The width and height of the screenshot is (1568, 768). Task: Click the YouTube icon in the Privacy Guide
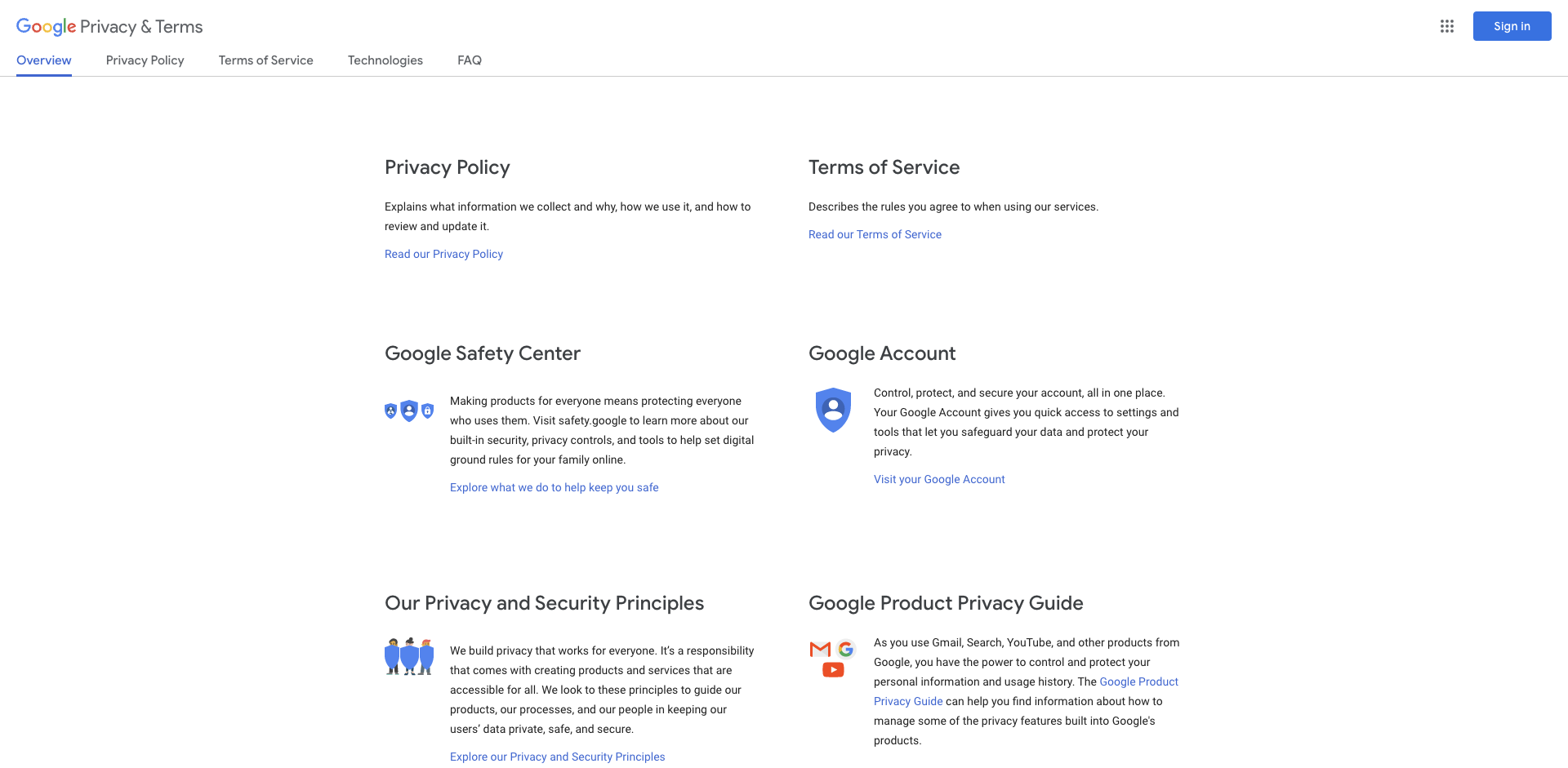click(833, 669)
